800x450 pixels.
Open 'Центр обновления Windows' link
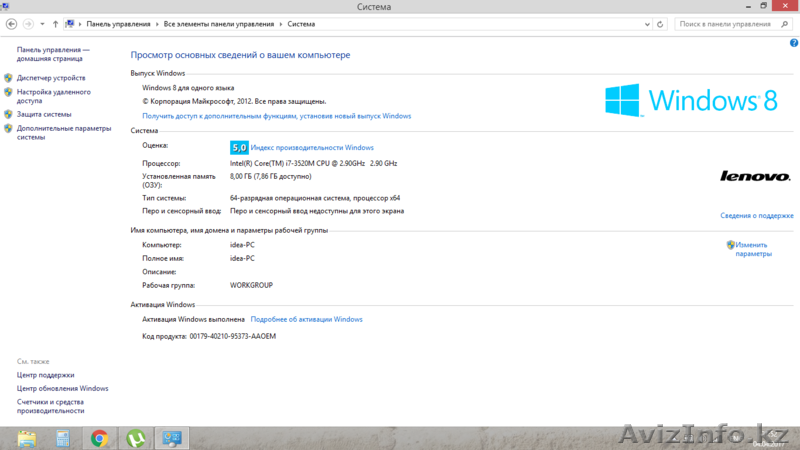pos(62,388)
